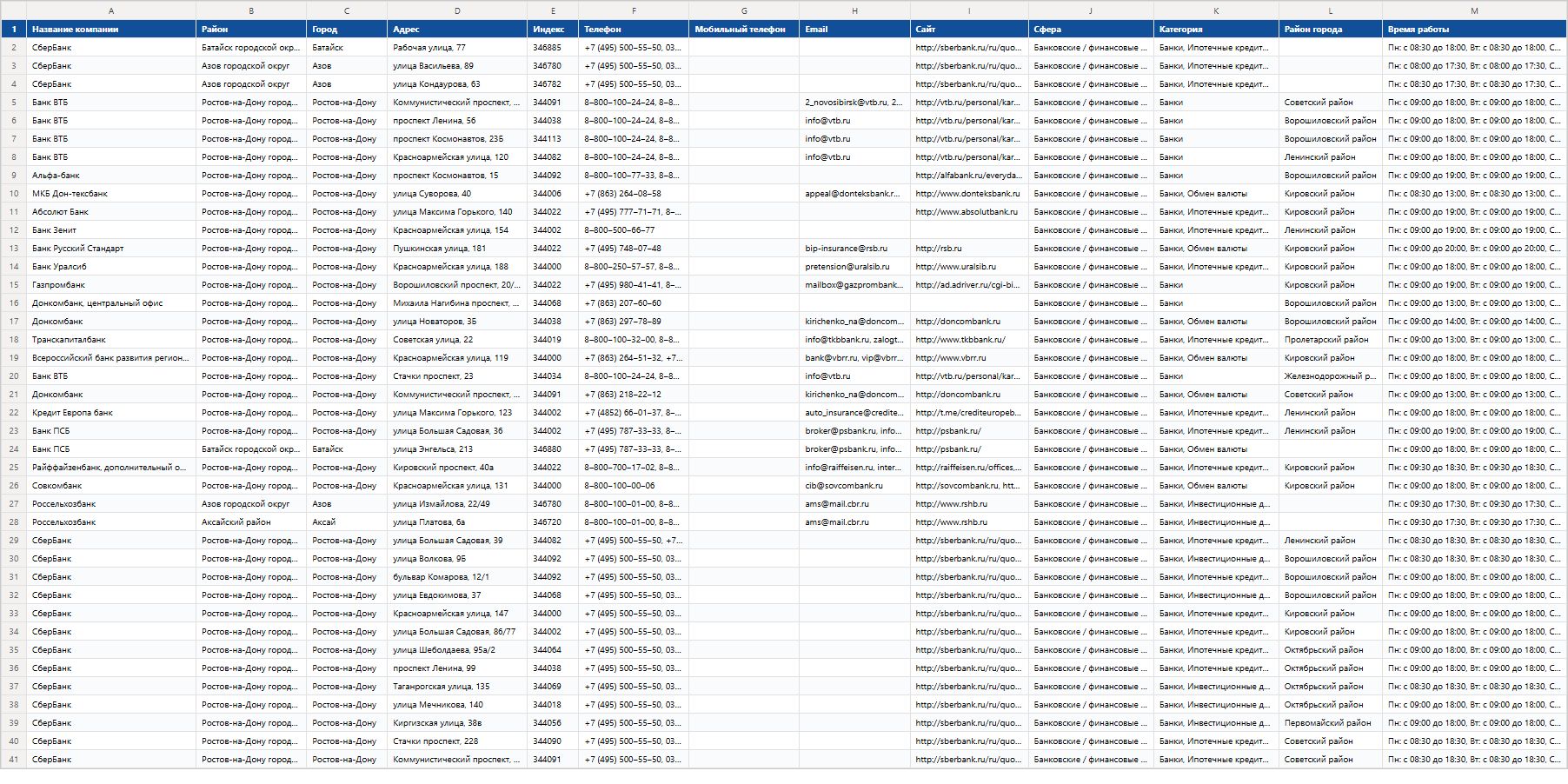Click the 'улица Суворова, 40' address
The image size is (1568, 784).
pyautogui.click(x=457, y=194)
